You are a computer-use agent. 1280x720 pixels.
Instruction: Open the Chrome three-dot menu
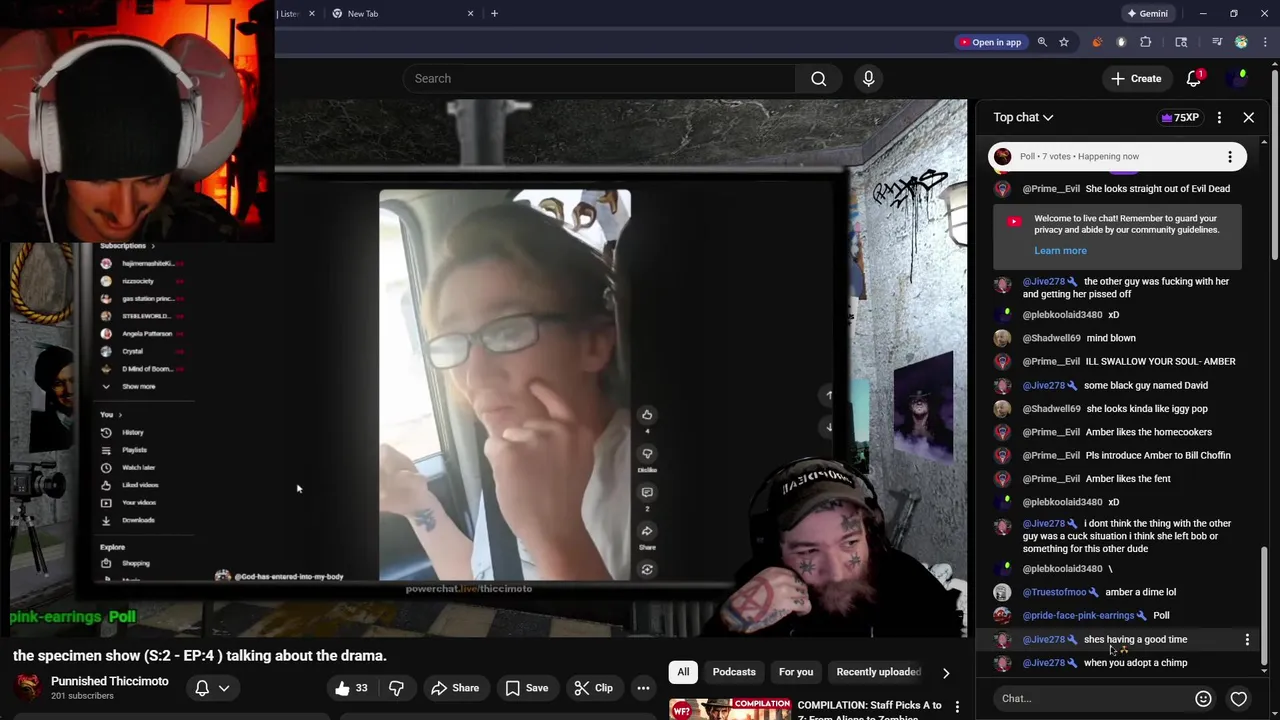tap(1265, 42)
